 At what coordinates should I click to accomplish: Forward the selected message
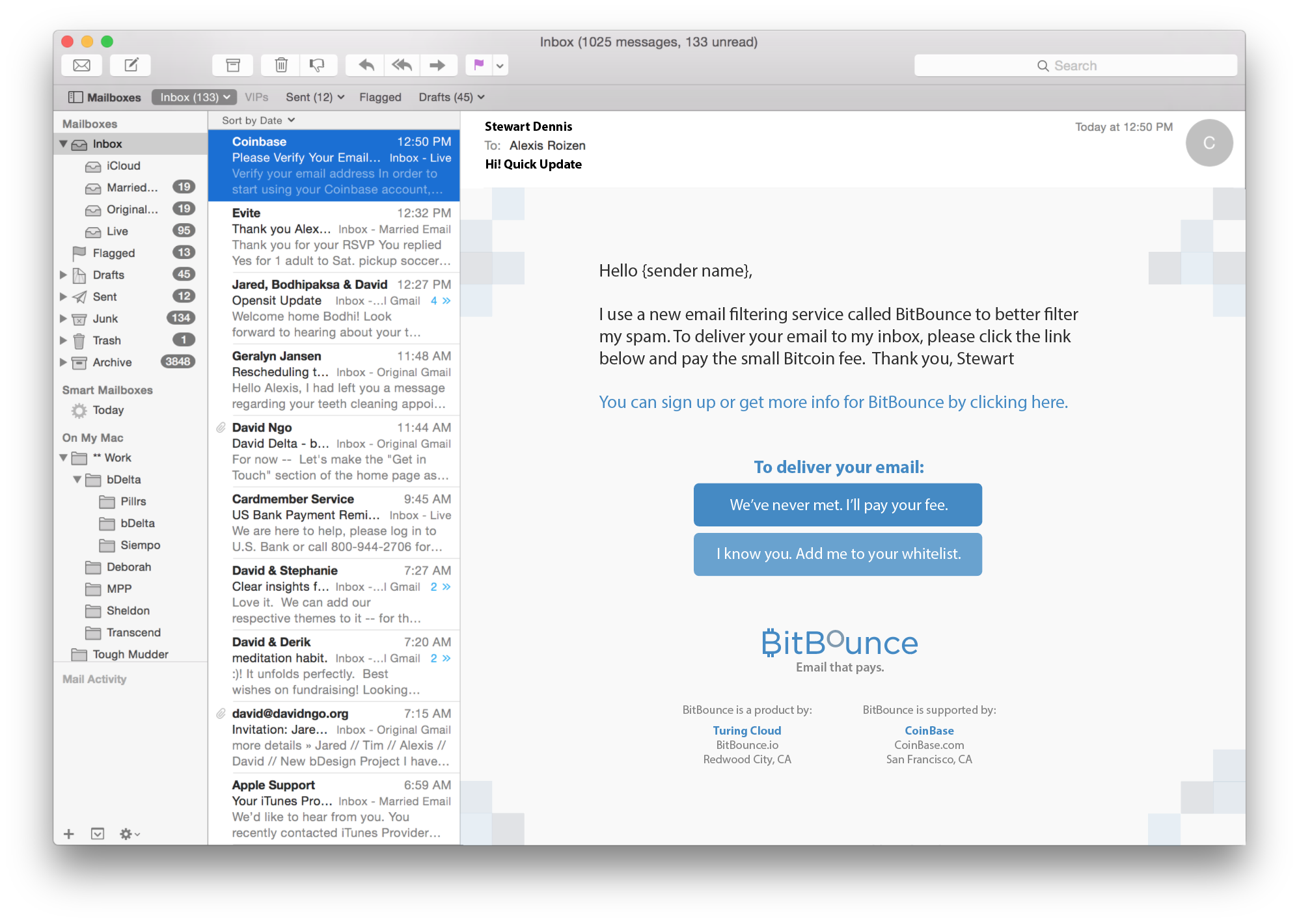[x=438, y=65]
